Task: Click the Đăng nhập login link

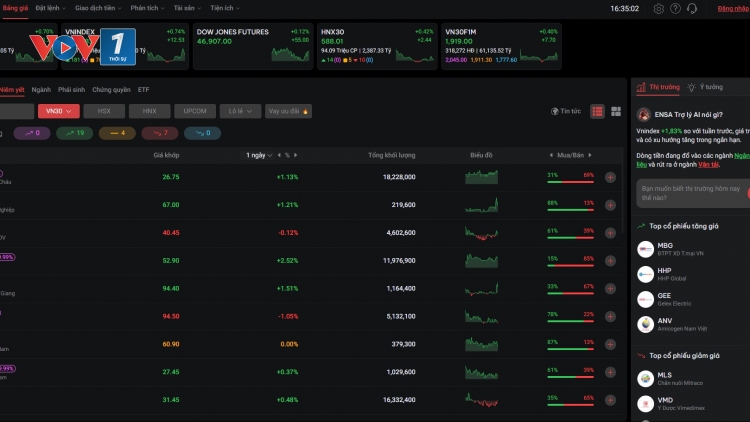Action: (x=732, y=8)
